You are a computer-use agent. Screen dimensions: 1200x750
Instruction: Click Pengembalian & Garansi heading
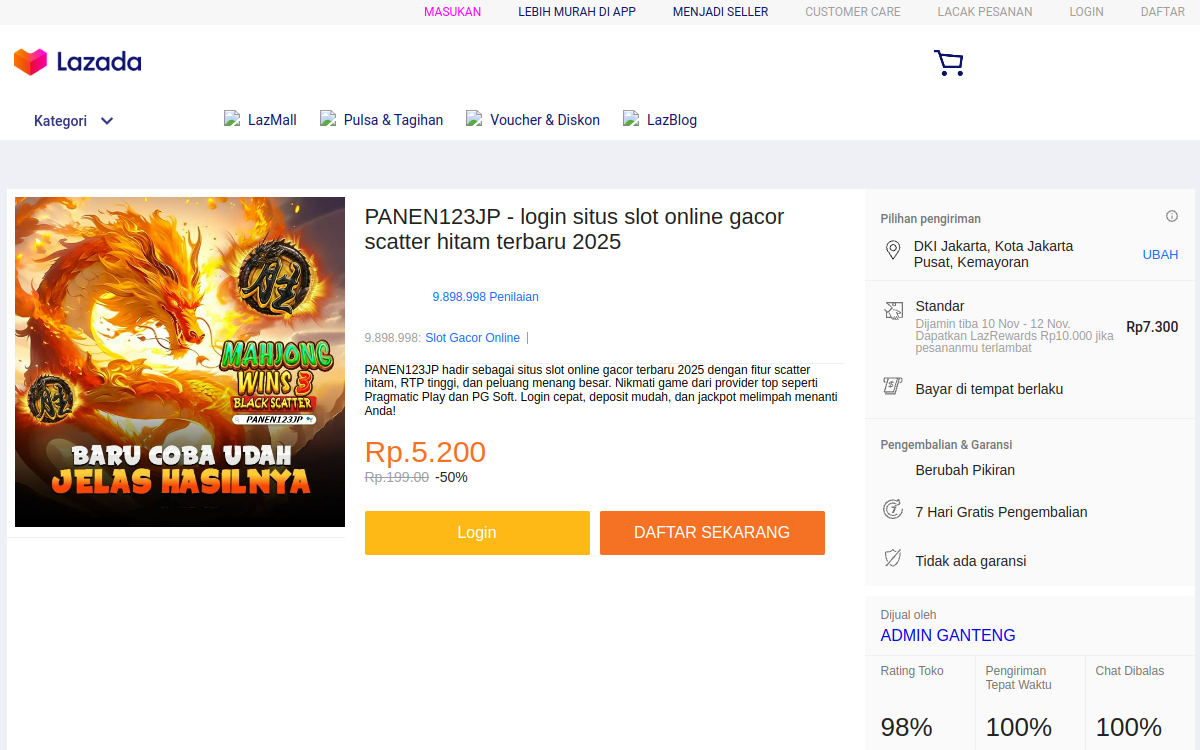pyautogui.click(x=947, y=445)
